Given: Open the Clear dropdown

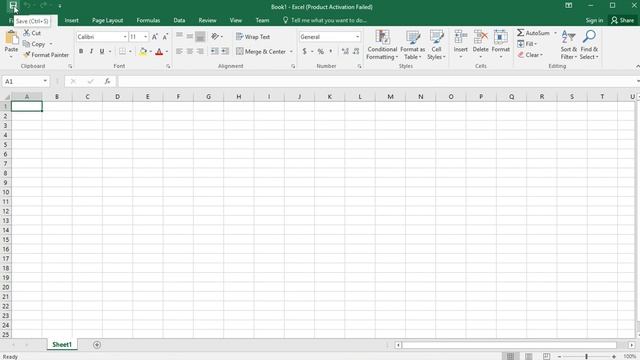Looking at the screenshot, I should (530, 55).
